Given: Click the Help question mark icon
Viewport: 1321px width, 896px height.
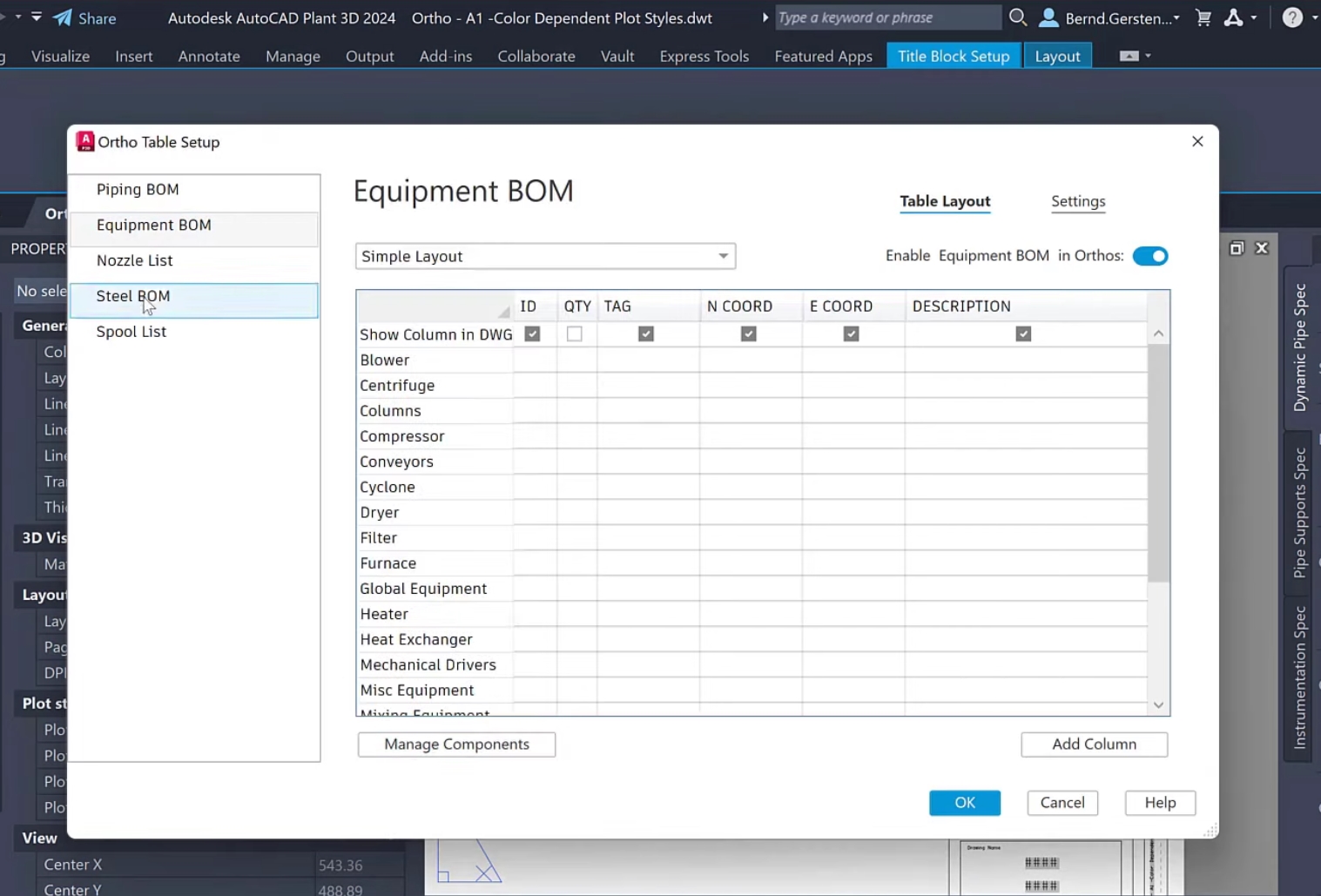Looking at the screenshot, I should coord(1292,17).
